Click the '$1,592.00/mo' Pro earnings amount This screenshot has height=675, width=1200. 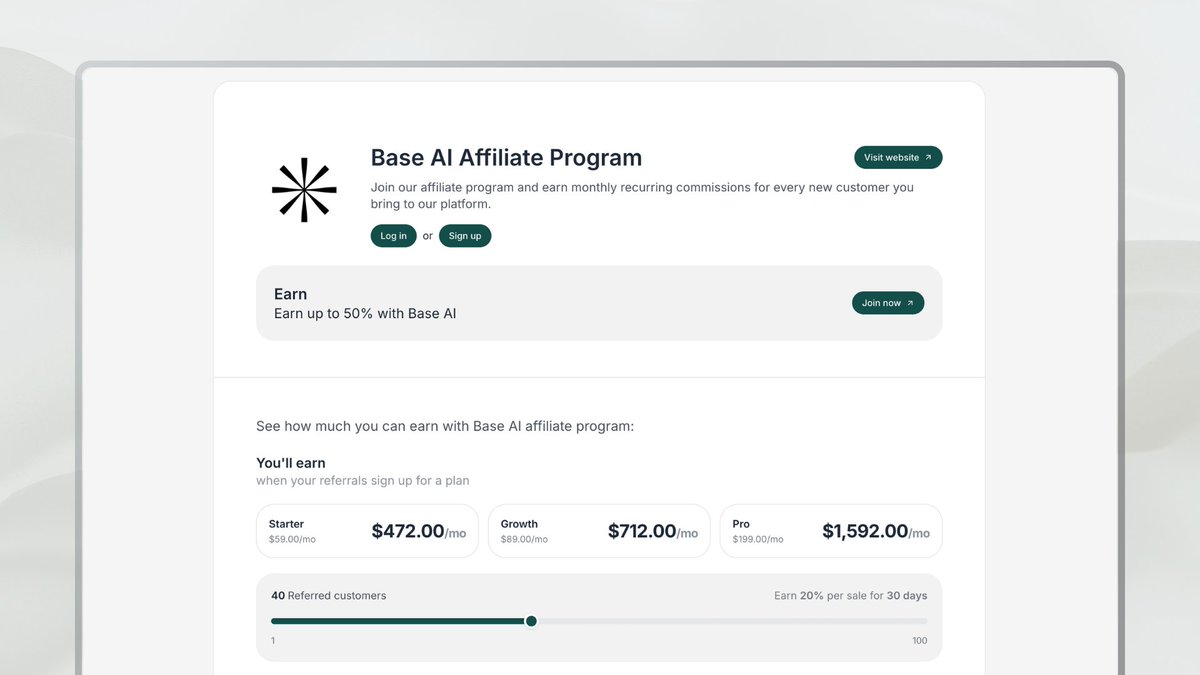coord(876,532)
